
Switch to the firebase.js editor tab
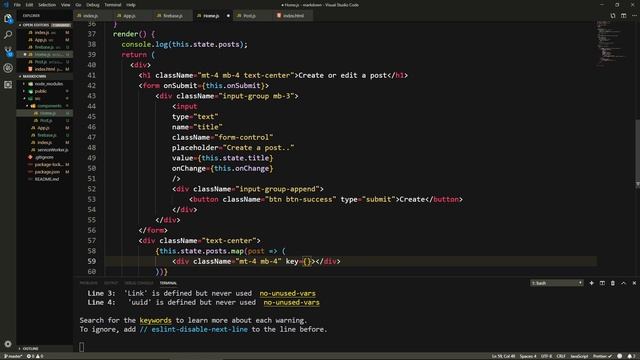tap(173, 16)
